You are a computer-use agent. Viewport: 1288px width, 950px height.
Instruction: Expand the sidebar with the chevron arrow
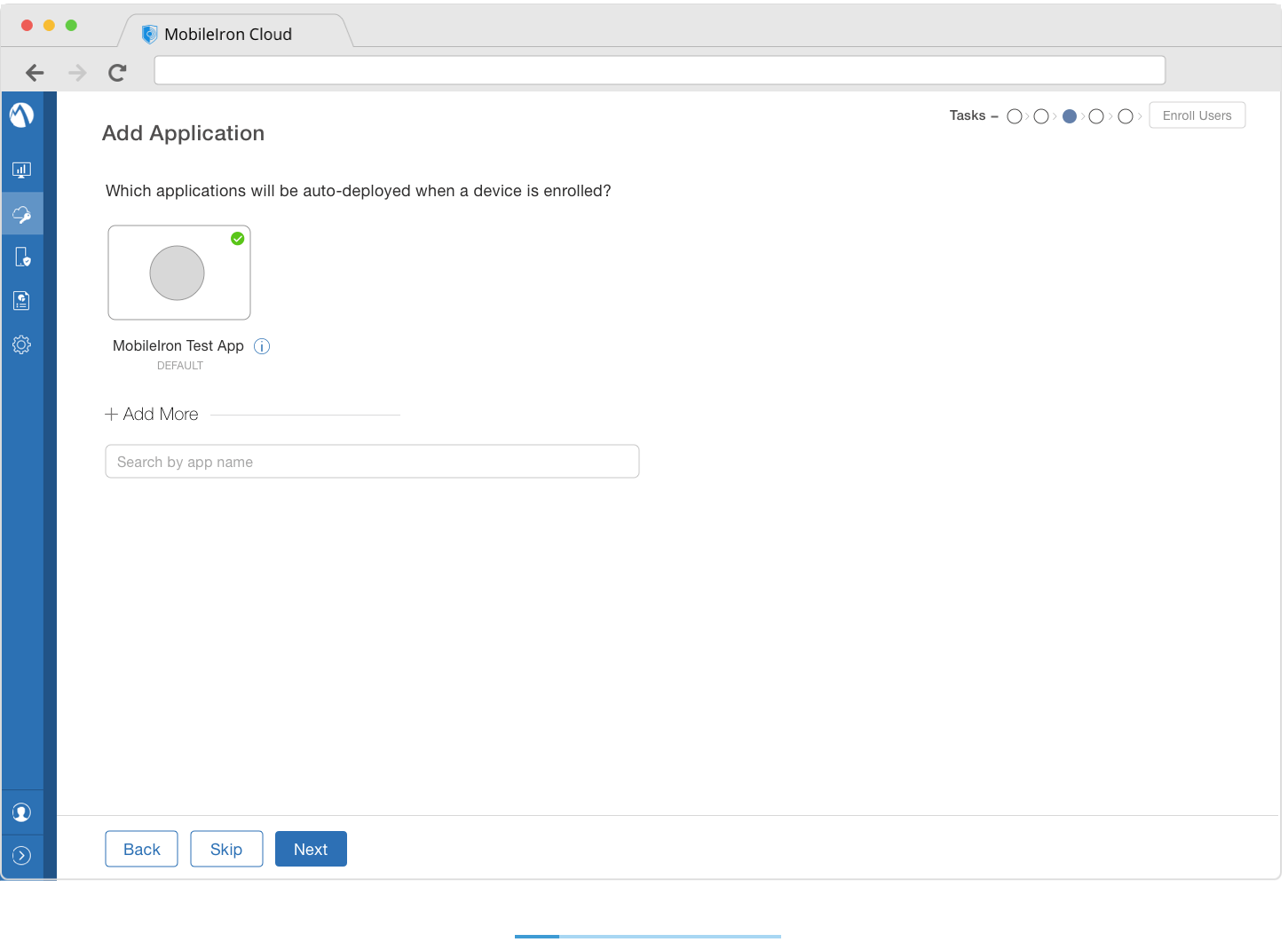[x=21, y=855]
